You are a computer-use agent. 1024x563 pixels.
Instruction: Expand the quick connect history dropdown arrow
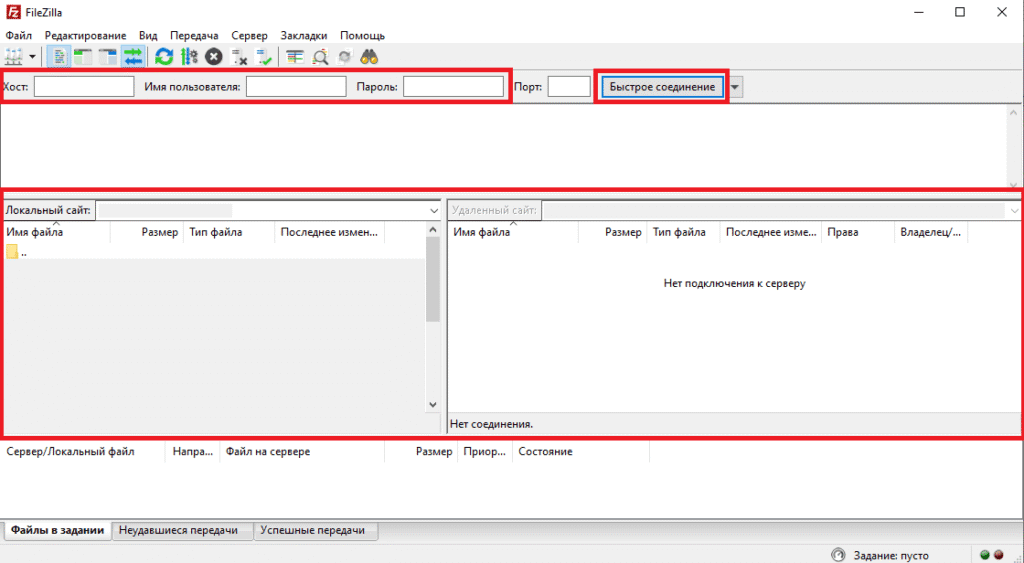[x=735, y=87]
